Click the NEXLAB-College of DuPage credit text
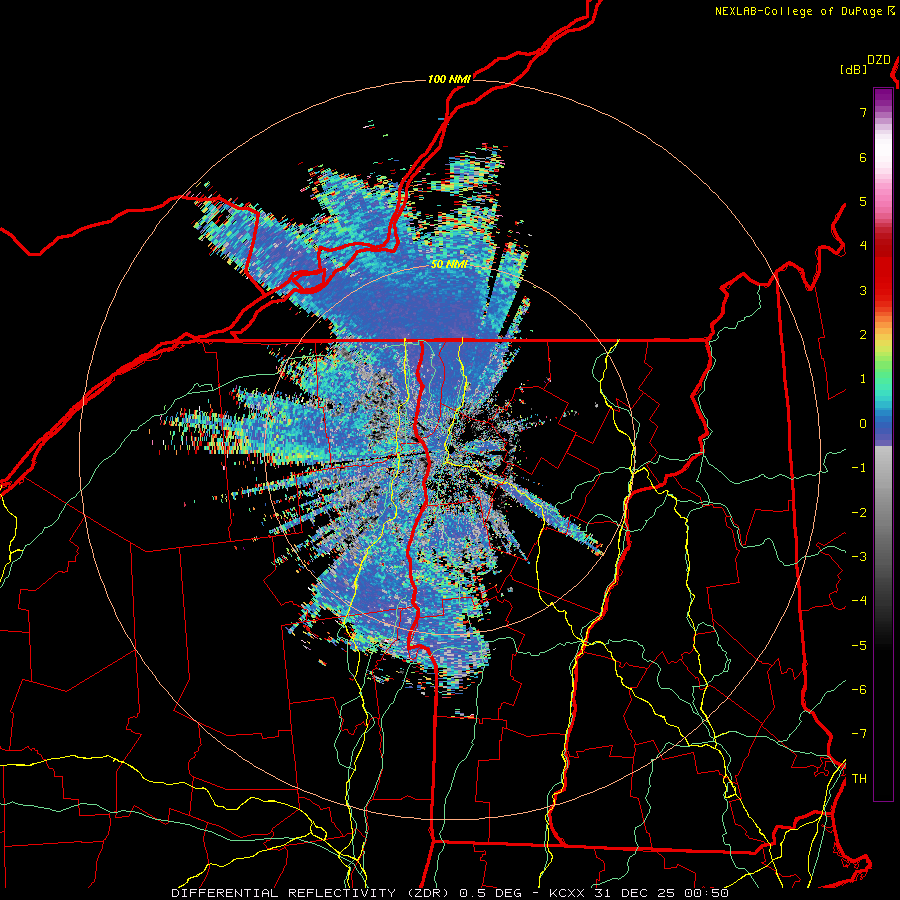 pyautogui.click(x=798, y=11)
